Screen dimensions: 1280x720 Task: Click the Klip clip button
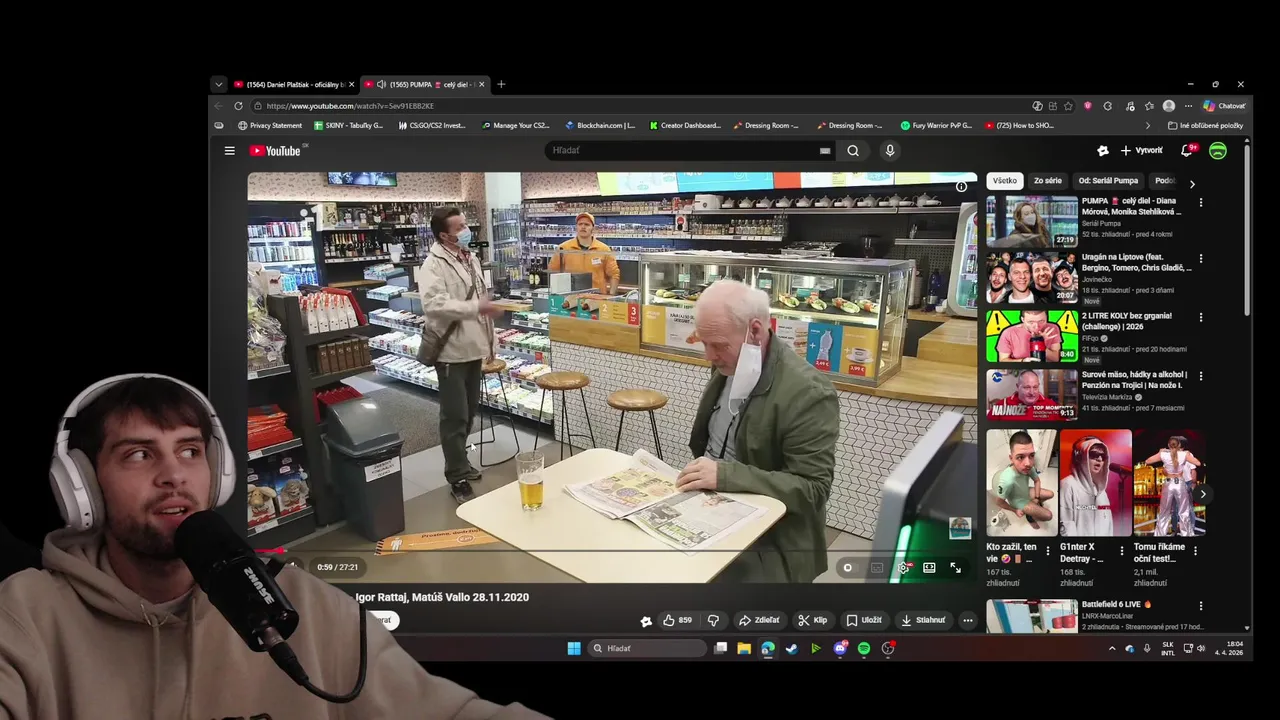813,620
